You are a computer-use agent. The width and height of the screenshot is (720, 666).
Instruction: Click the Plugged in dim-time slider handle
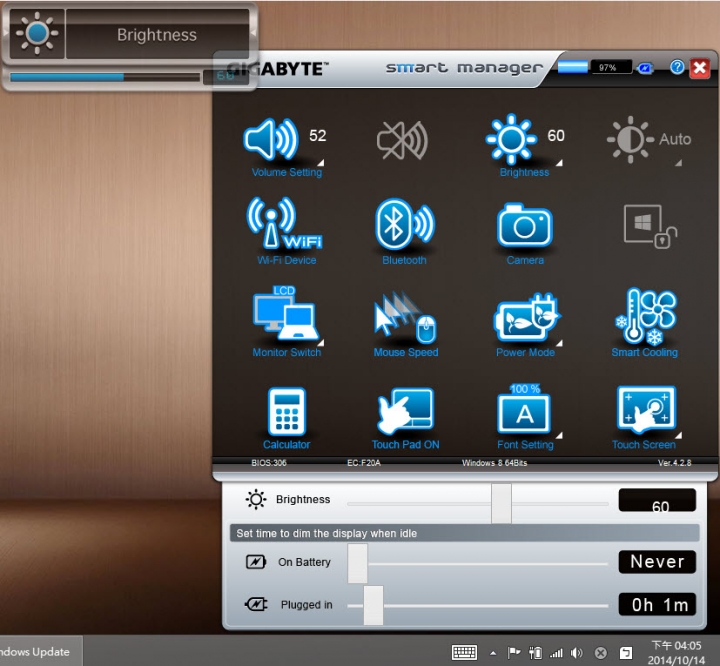373,605
